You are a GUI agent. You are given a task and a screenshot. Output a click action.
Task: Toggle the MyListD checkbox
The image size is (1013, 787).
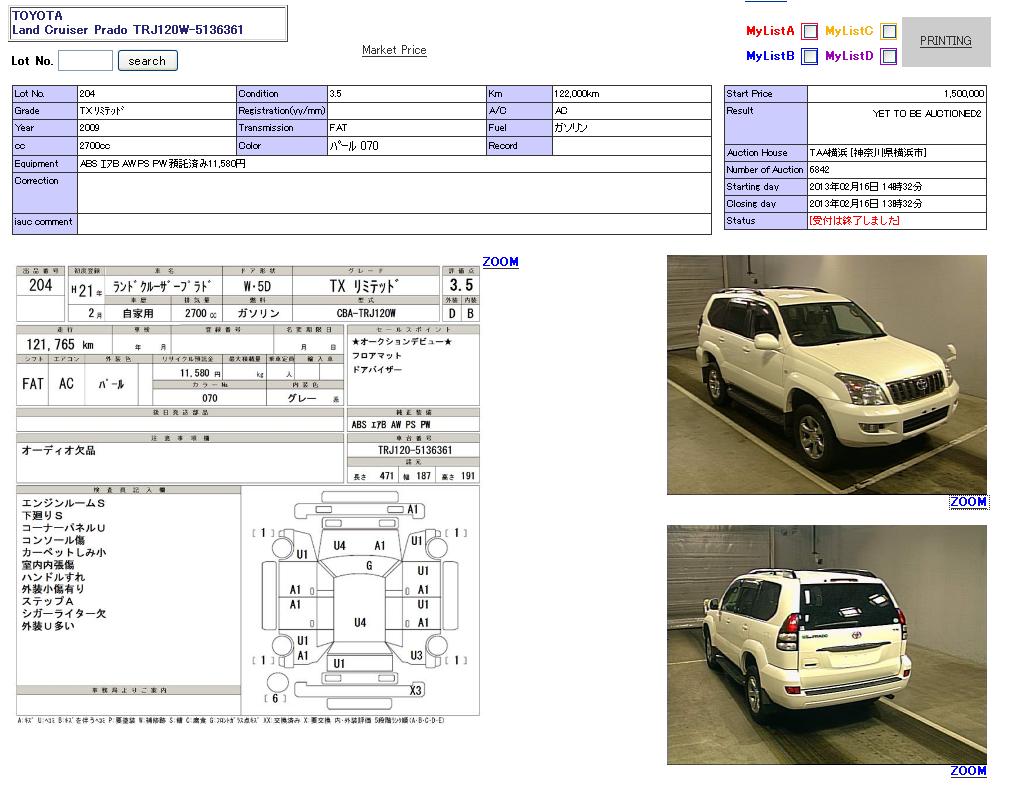(x=888, y=57)
